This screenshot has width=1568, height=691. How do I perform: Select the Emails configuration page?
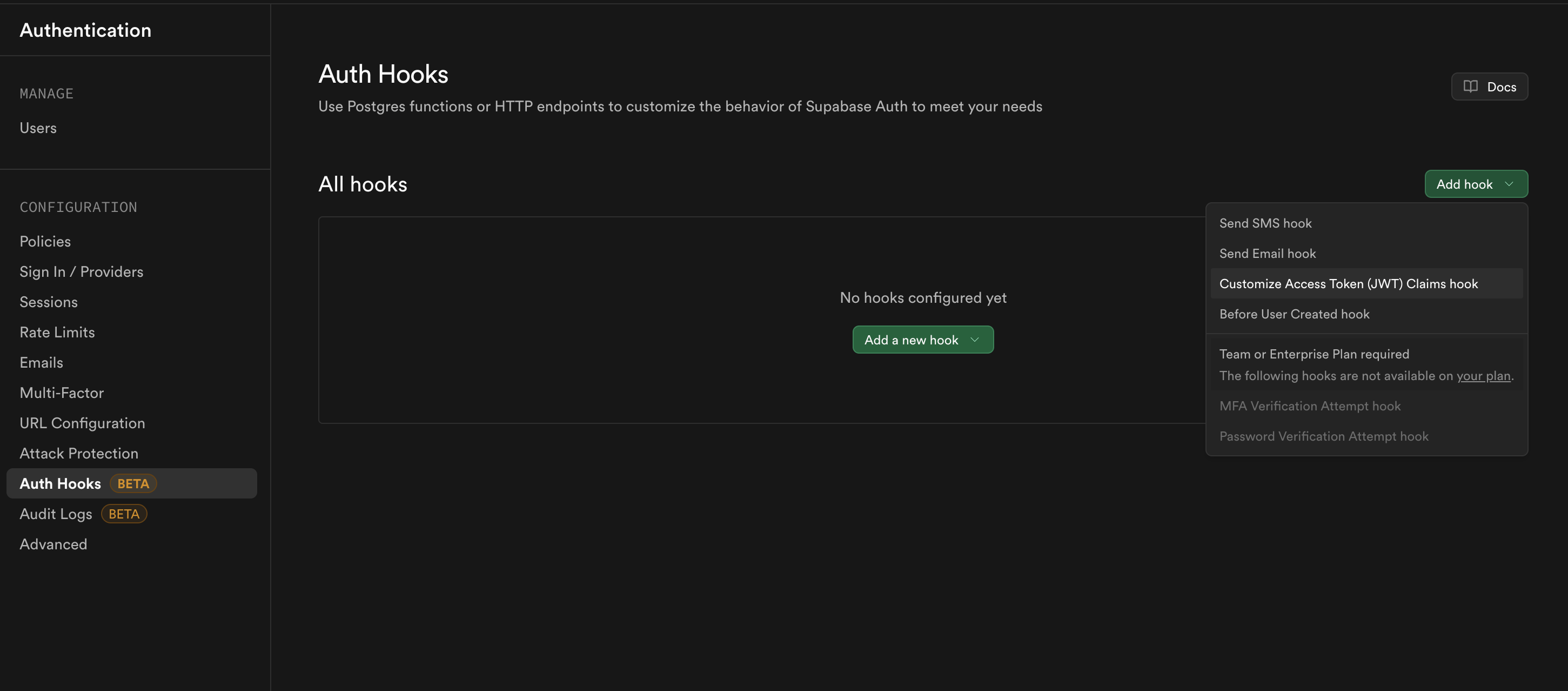point(41,362)
